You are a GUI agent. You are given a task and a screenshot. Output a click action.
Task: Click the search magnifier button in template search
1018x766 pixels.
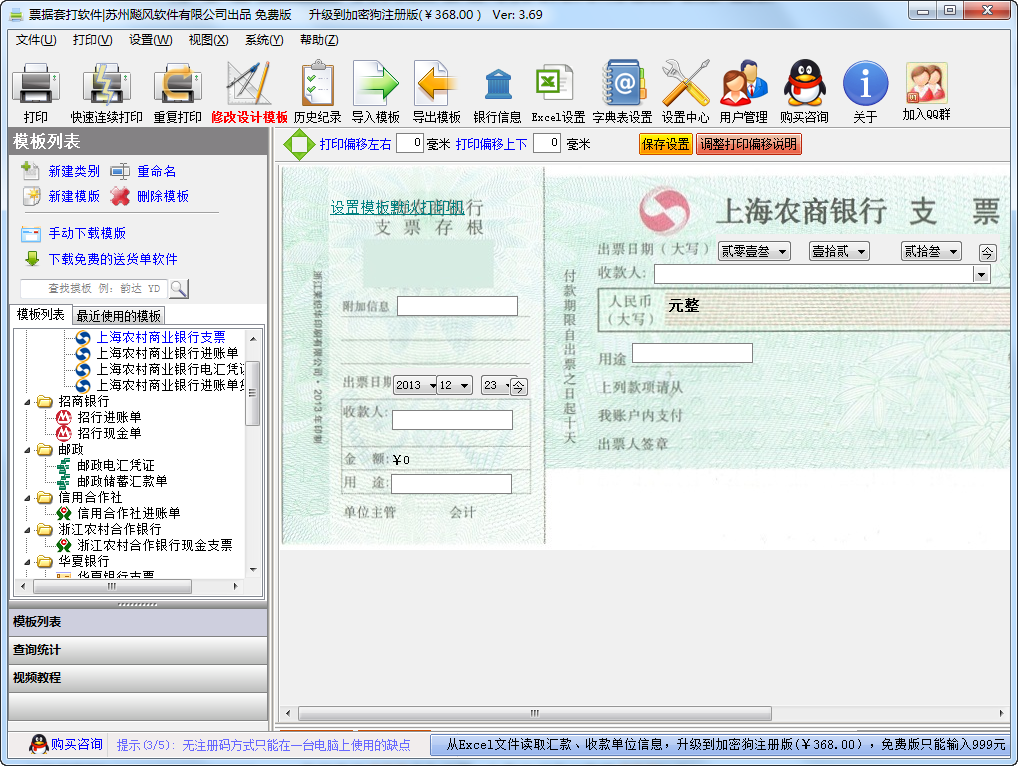[x=178, y=289]
